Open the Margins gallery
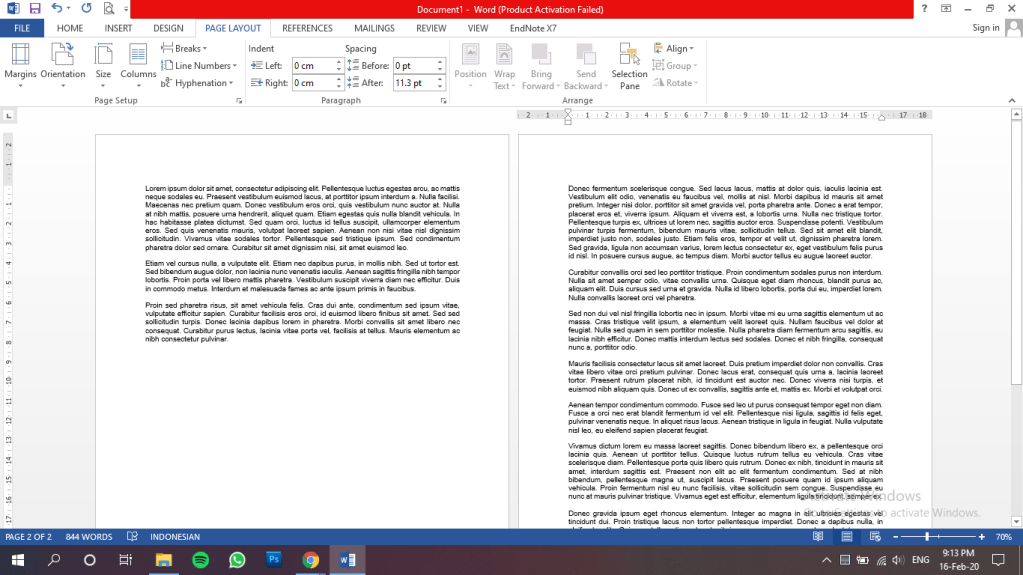This screenshot has height=575, width=1023. coord(20,62)
